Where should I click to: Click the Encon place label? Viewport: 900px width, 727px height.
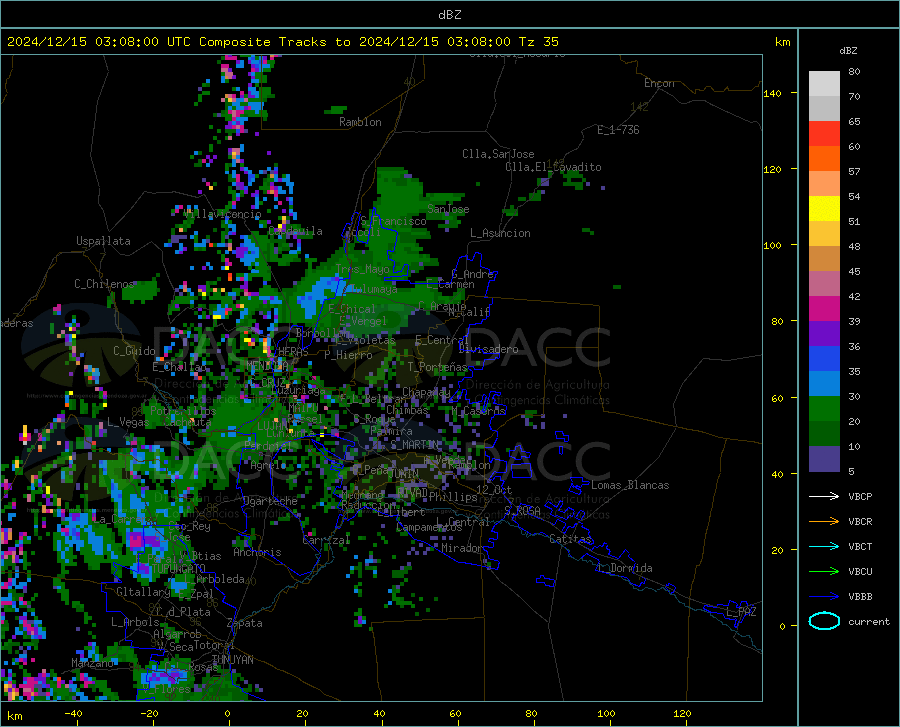[x=659, y=83]
